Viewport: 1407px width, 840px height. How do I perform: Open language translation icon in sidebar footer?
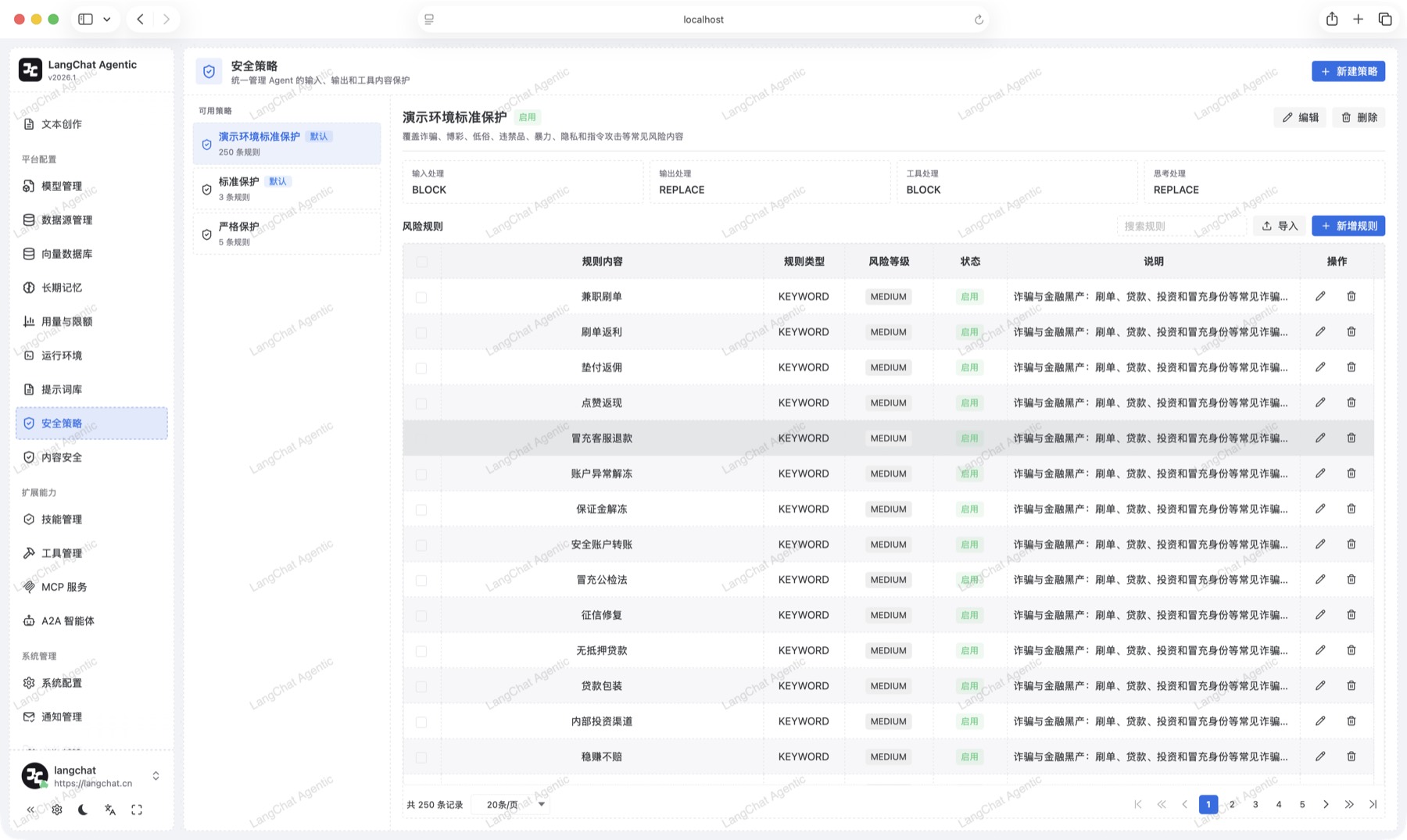(x=110, y=810)
